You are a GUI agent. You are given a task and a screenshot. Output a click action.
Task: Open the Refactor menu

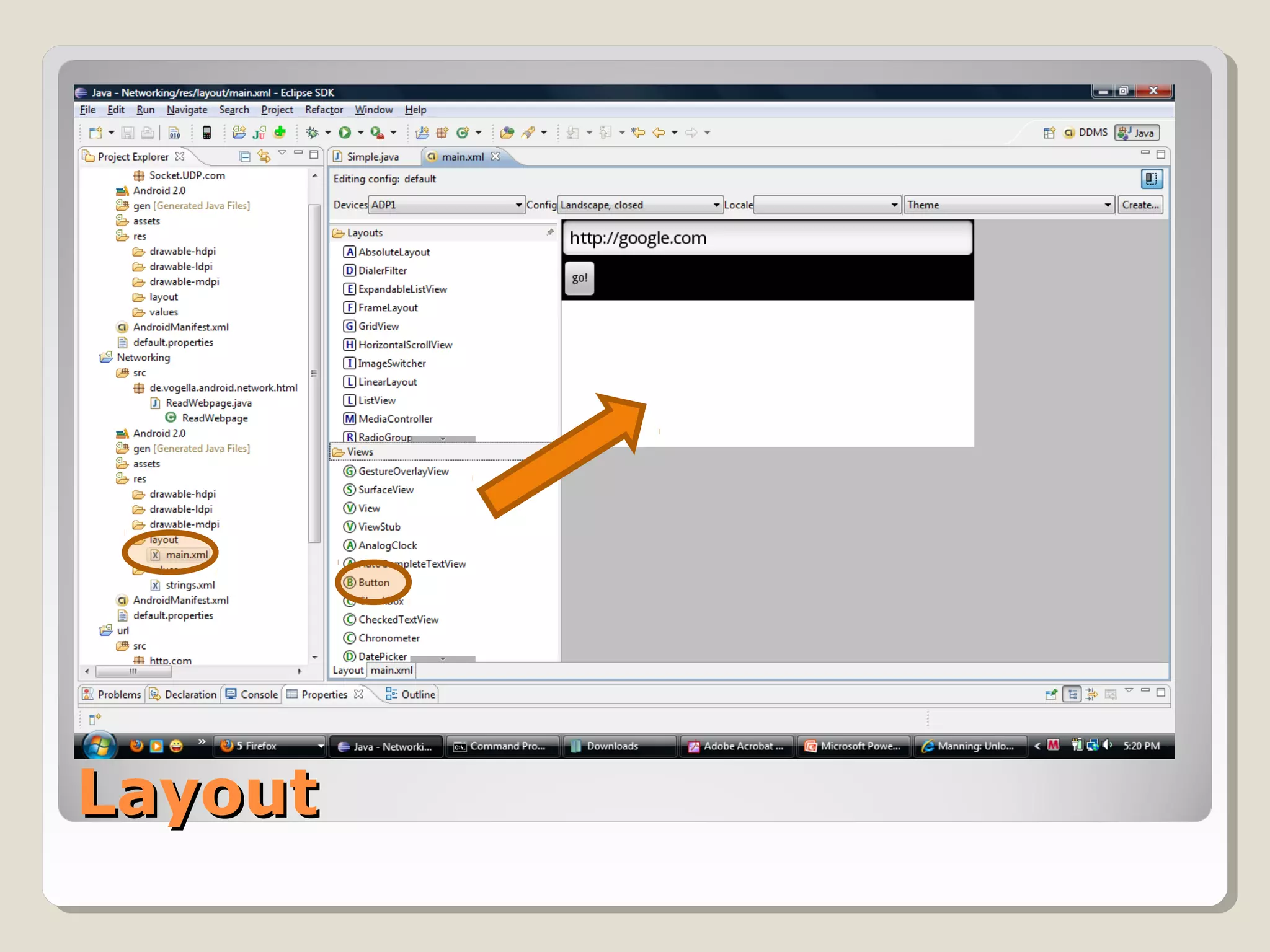tap(324, 110)
